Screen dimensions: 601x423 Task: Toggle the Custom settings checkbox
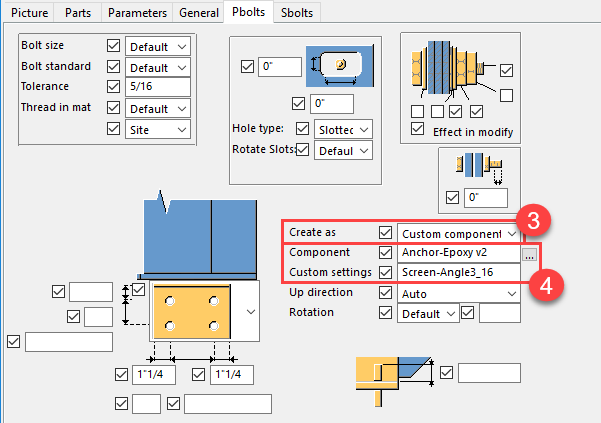(x=384, y=272)
